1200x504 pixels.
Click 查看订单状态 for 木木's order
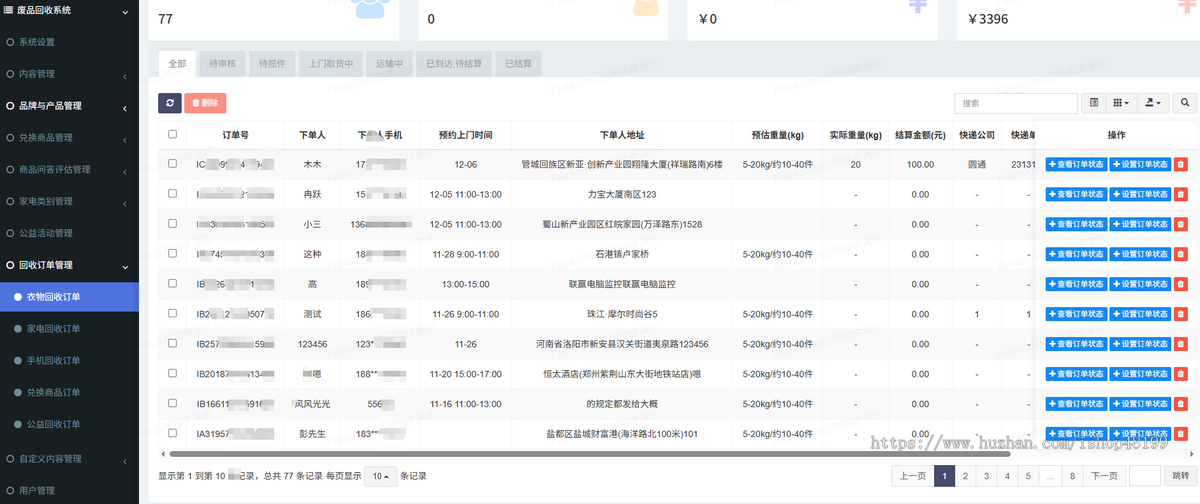pos(1077,165)
